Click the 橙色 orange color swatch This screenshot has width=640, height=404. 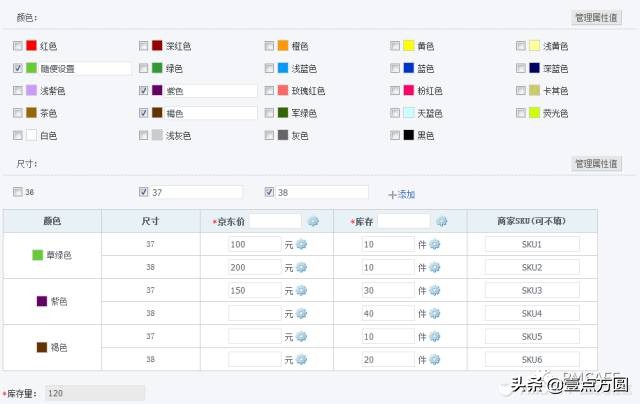[x=283, y=45]
